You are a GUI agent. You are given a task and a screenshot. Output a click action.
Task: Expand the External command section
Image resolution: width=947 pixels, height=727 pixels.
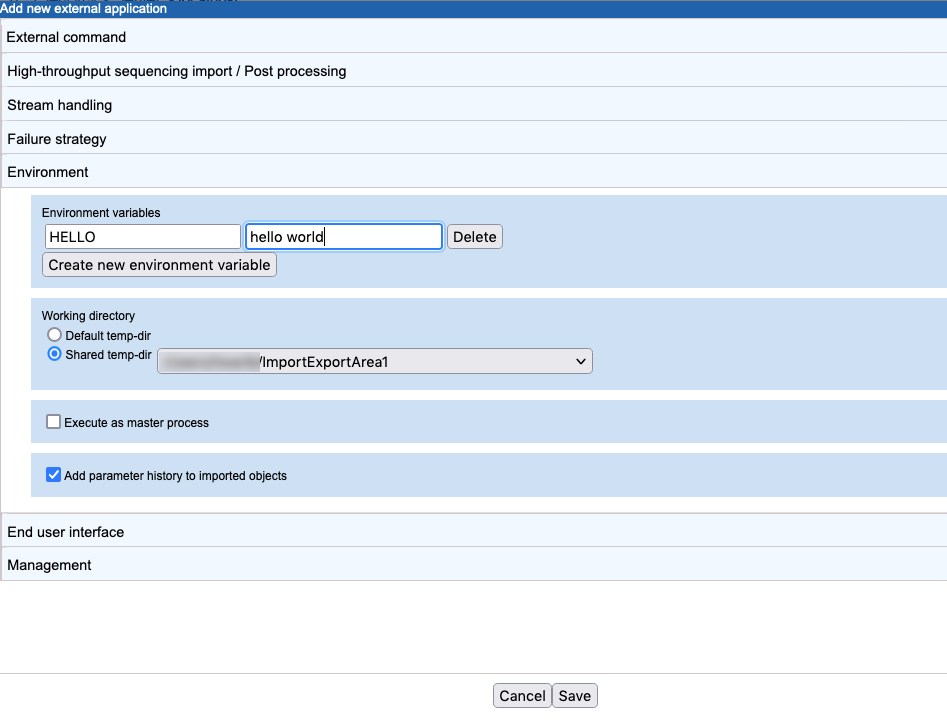(67, 37)
